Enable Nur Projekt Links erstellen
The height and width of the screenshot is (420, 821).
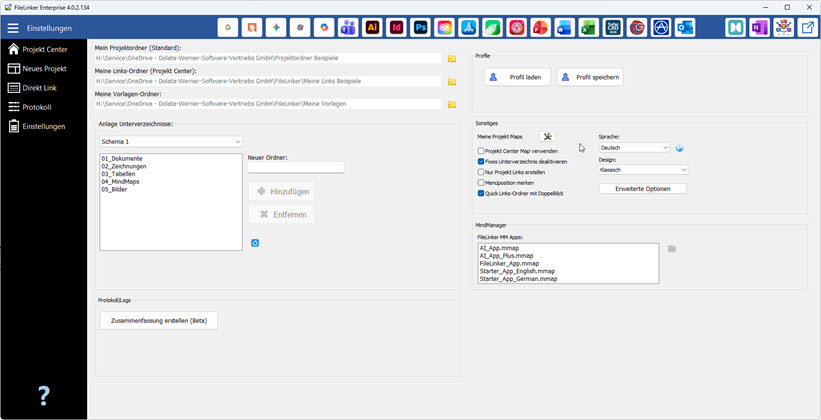click(481, 172)
